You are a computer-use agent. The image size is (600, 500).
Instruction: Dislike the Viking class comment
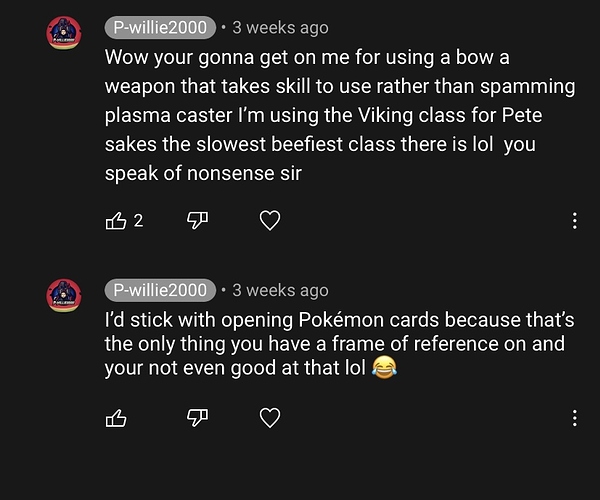(196, 220)
